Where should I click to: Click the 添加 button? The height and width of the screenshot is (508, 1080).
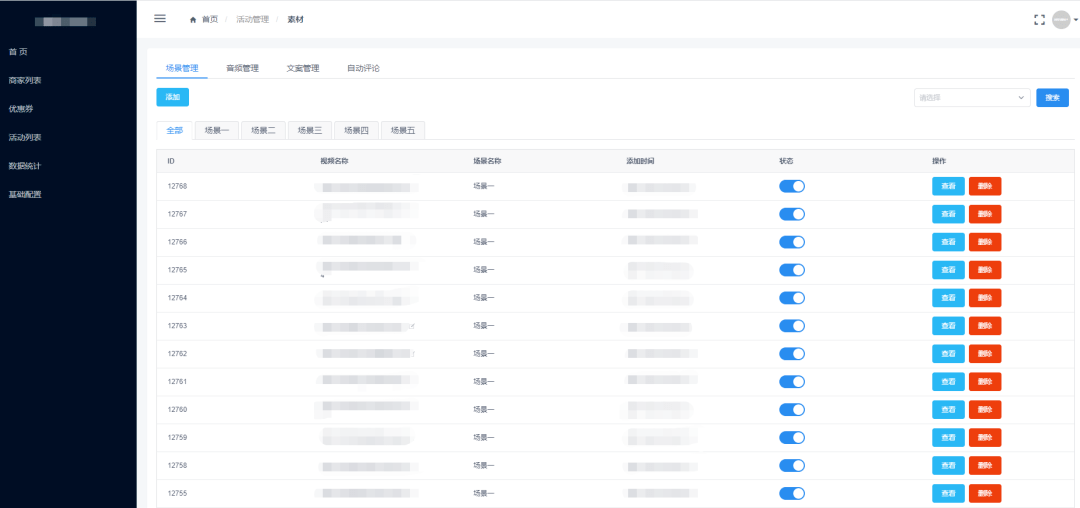point(172,98)
